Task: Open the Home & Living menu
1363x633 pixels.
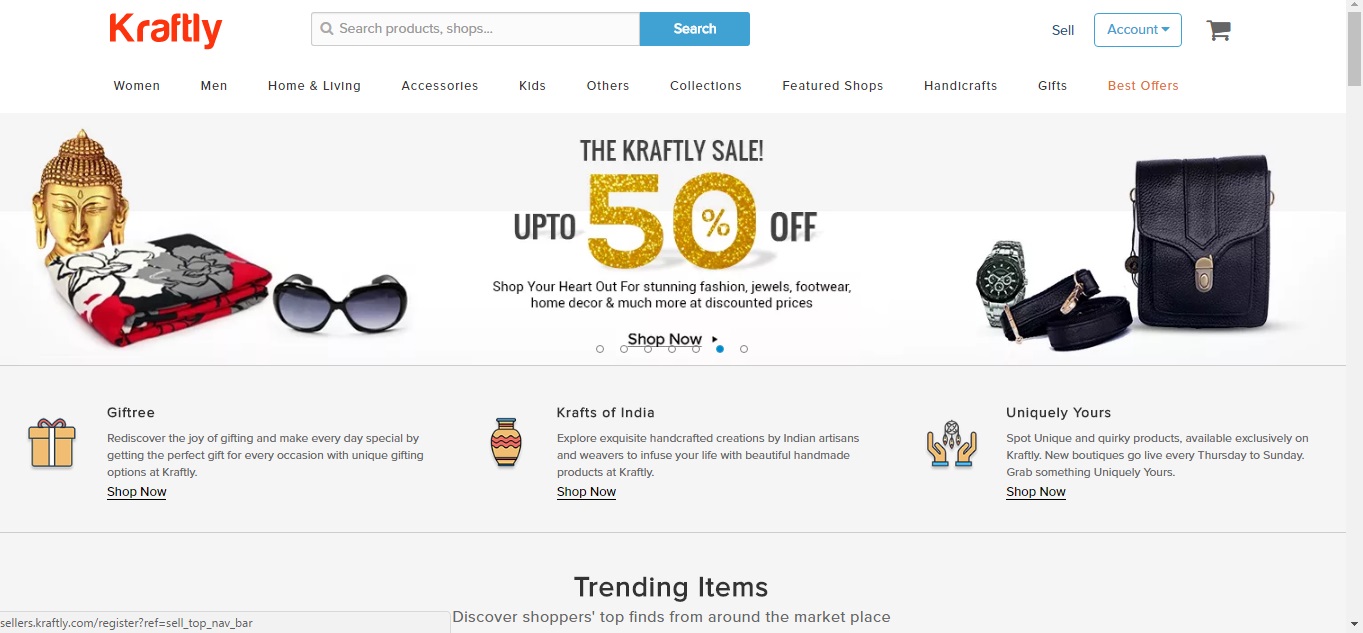Action: pos(314,86)
